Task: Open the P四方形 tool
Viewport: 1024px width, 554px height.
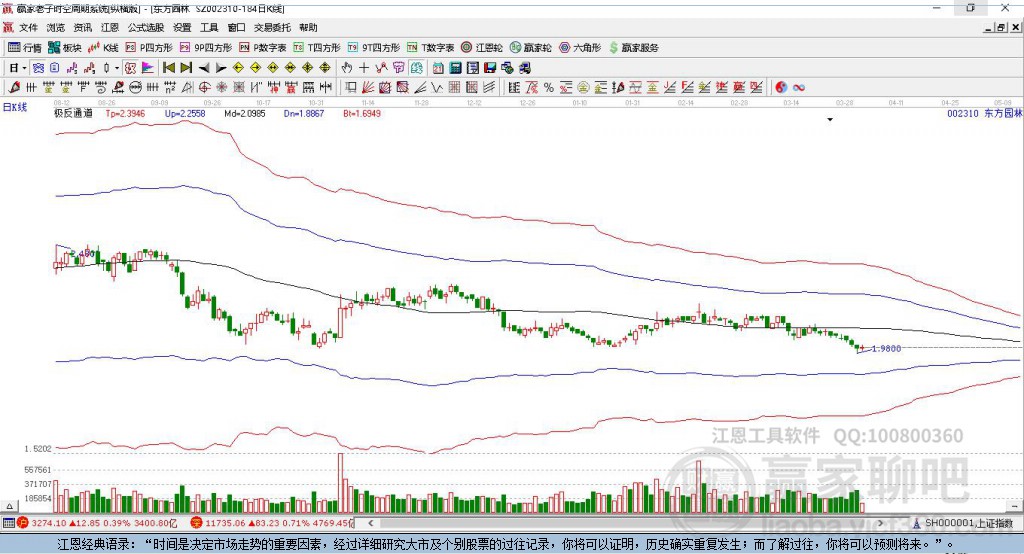Action: (149, 48)
